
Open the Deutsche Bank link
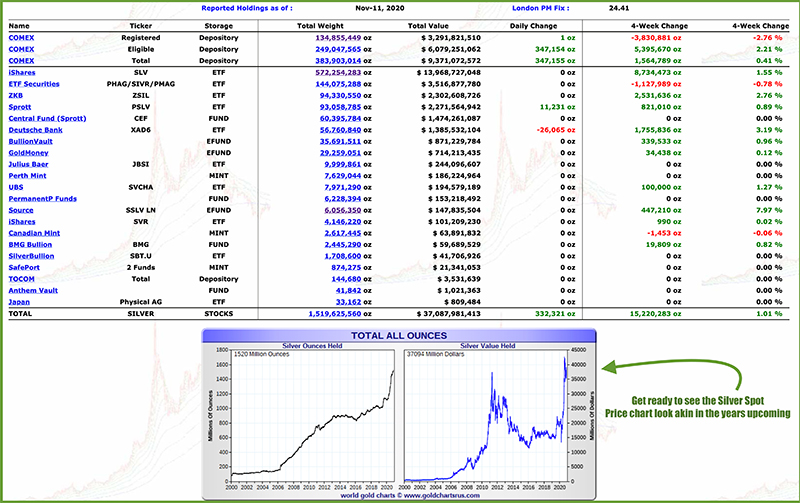pos(36,130)
